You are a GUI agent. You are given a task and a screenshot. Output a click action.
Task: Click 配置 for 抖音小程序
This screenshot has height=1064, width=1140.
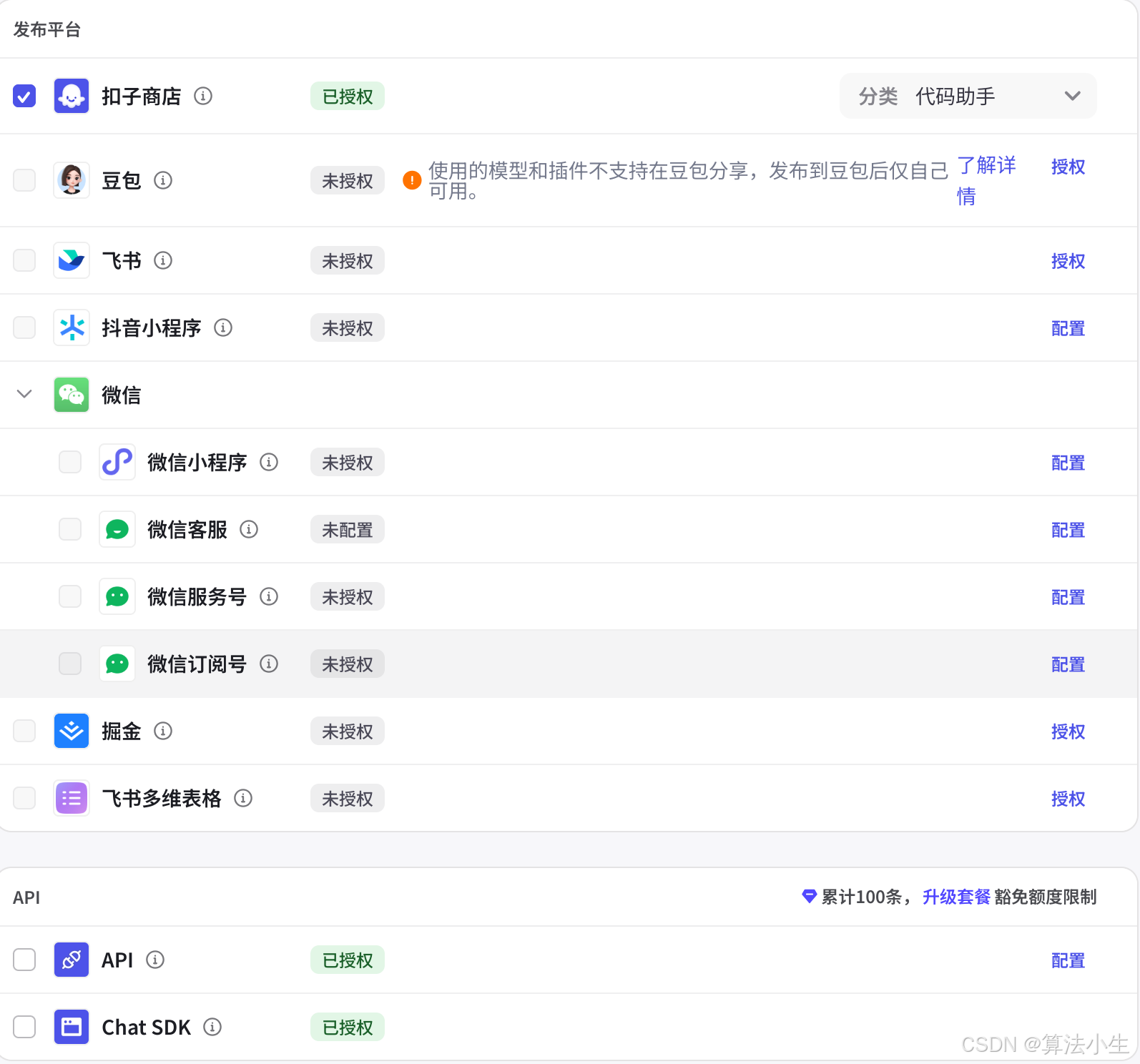[x=1068, y=328]
